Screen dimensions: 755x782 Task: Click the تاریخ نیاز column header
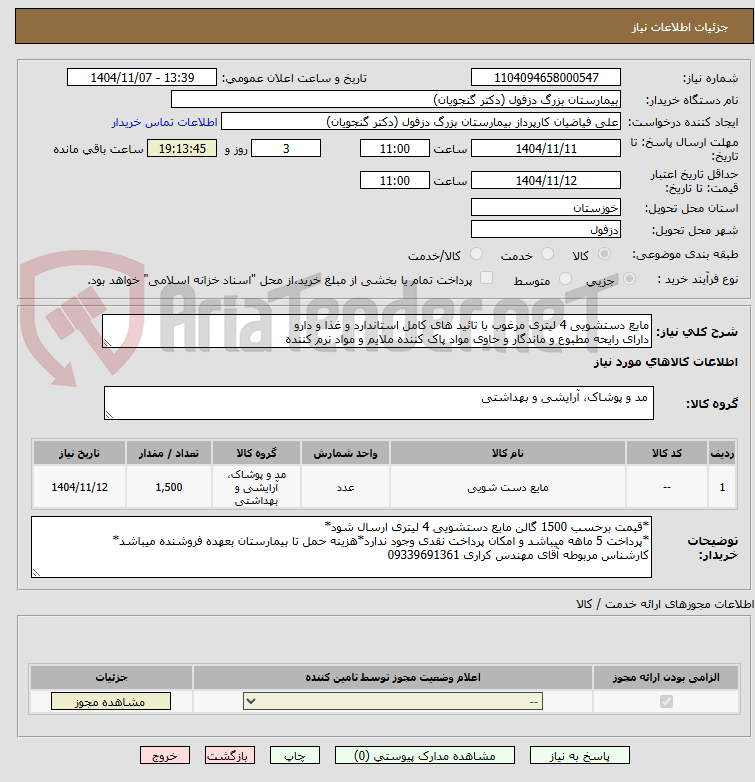point(79,453)
